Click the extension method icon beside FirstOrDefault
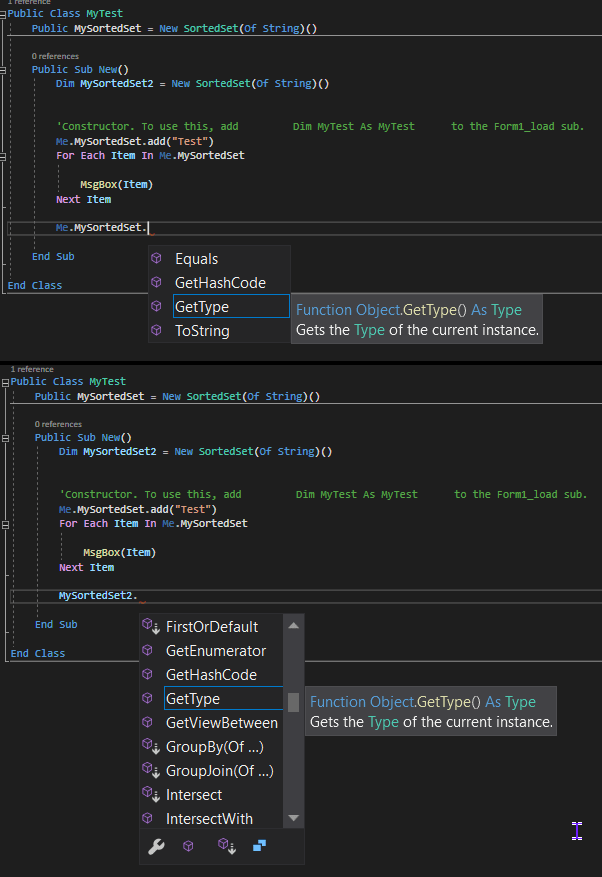Screen dimensions: 602x877 (151, 627)
